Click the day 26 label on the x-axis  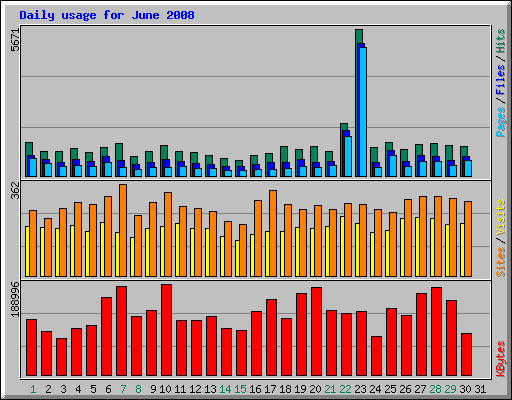point(405,389)
